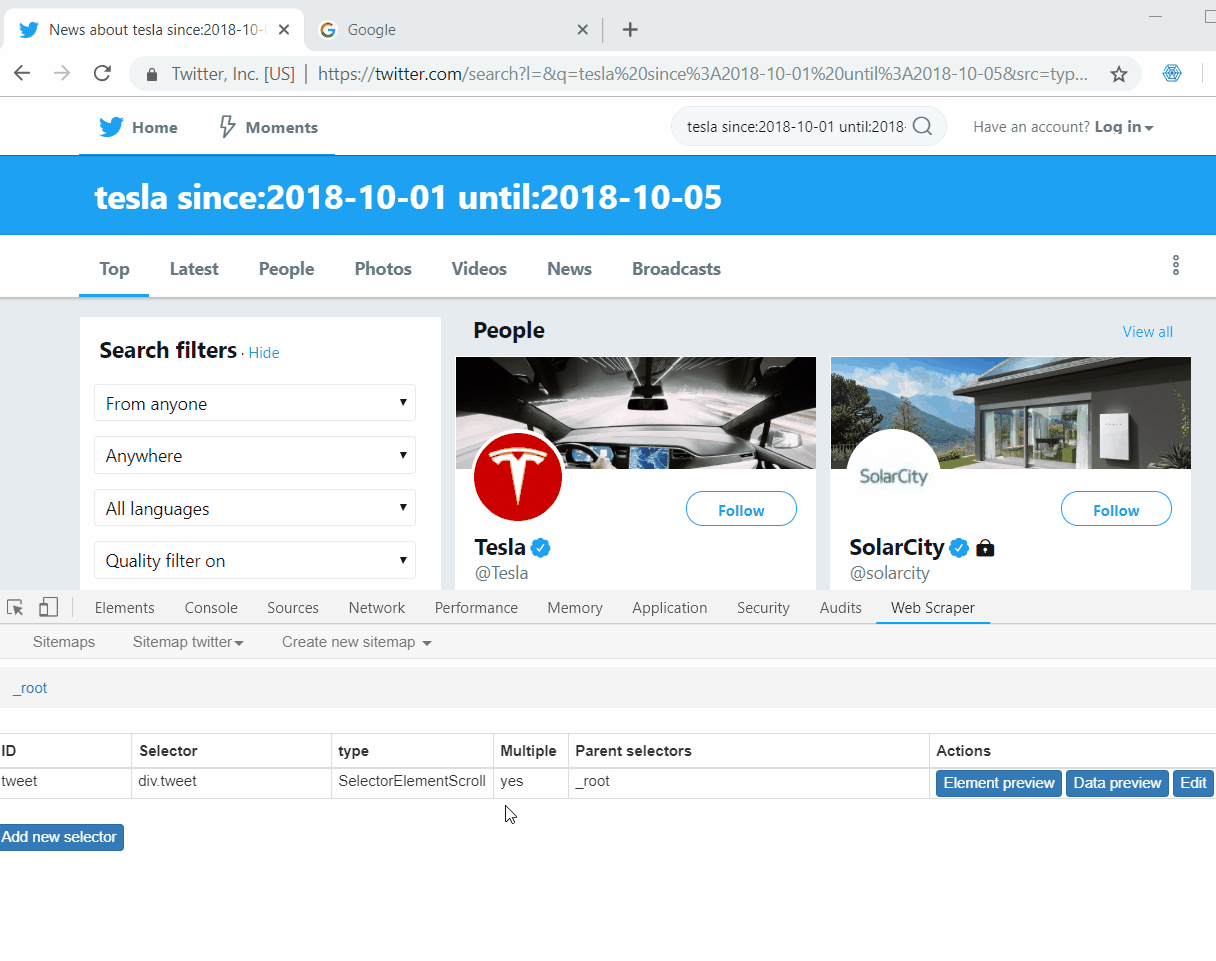Screen dimensions: 1216x961
Task: Close the Twitter search tab
Action: (283, 30)
